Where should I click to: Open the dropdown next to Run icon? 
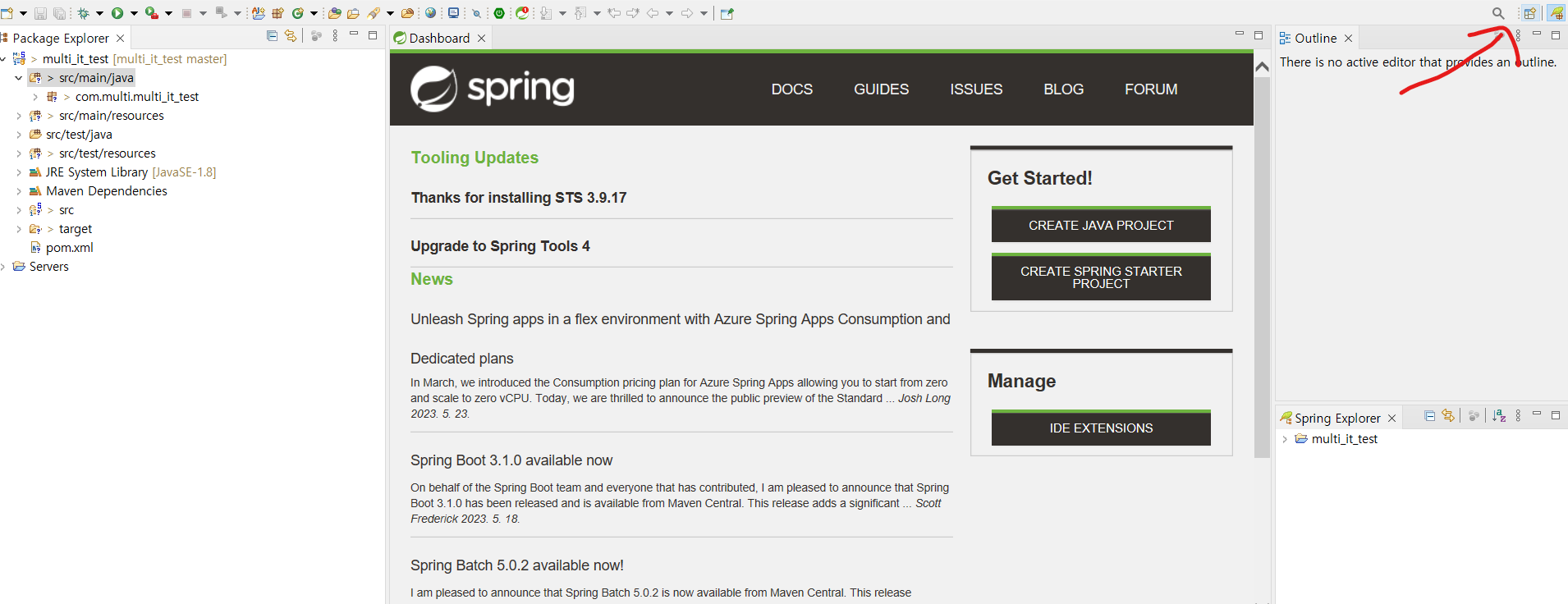[x=134, y=13]
